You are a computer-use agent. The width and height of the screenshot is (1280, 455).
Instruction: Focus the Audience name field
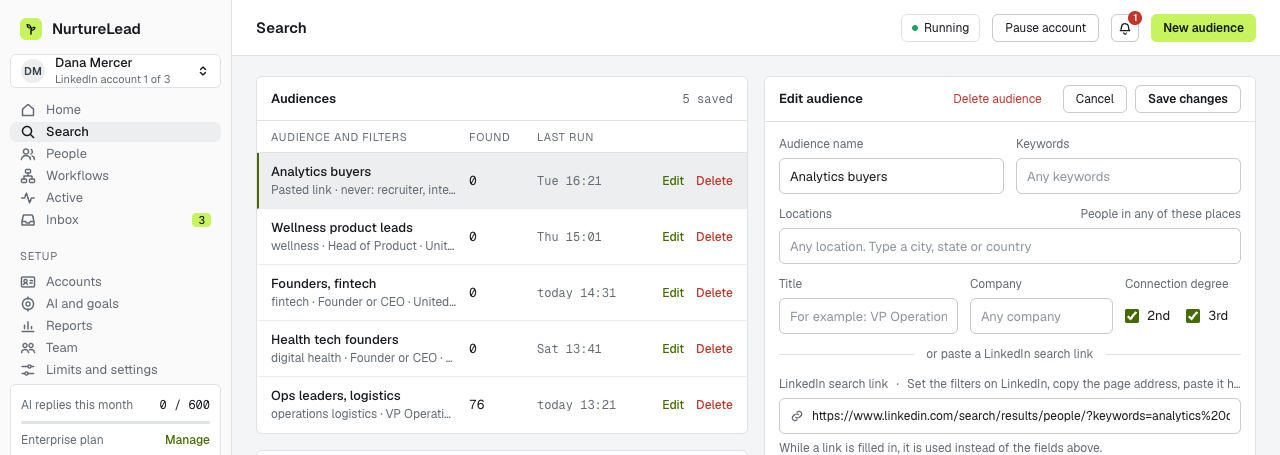click(x=891, y=176)
